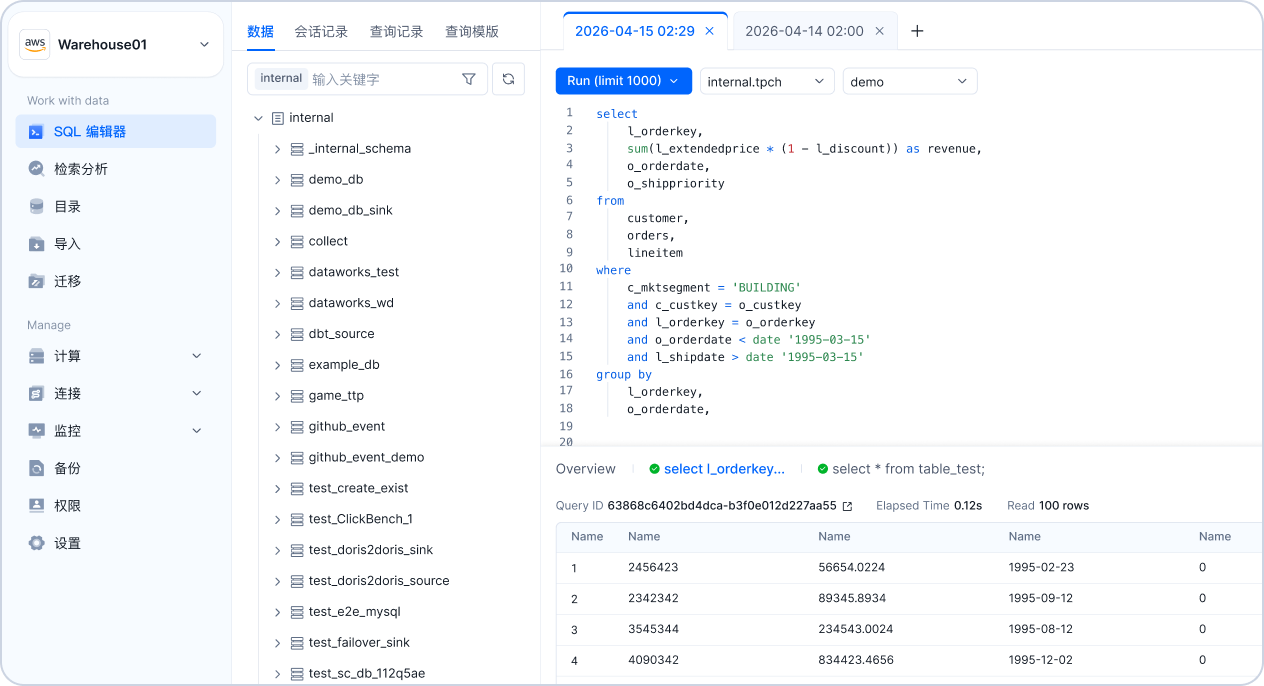The height and width of the screenshot is (686, 1264).
Task: Open the 检索分析 sidebar icon
Action: click(37, 169)
